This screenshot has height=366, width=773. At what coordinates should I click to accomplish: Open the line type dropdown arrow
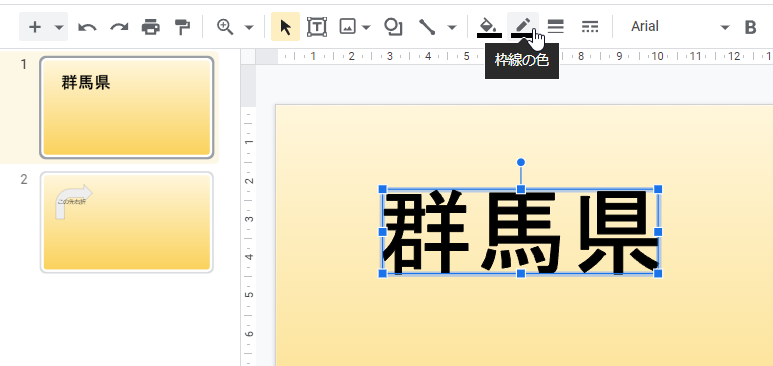click(452, 27)
